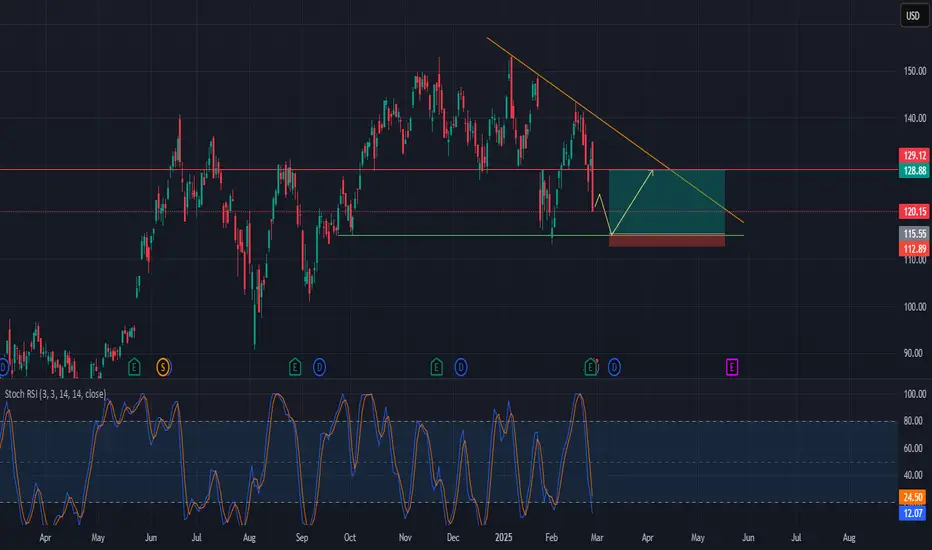
Task: Click the 150.00 price axis label
Action: coord(915,71)
